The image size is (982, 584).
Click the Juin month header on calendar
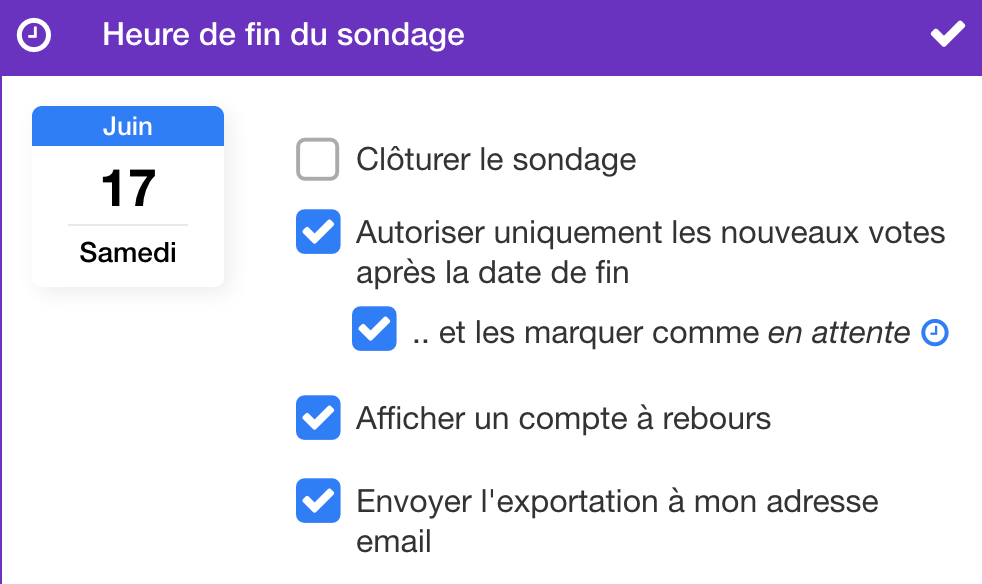(x=128, y=127)
